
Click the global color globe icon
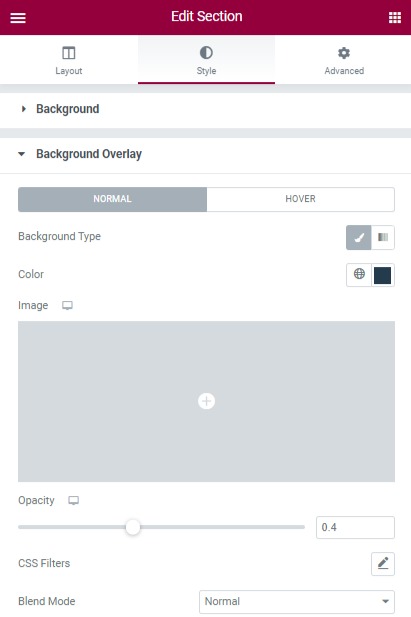click(359, 274)
